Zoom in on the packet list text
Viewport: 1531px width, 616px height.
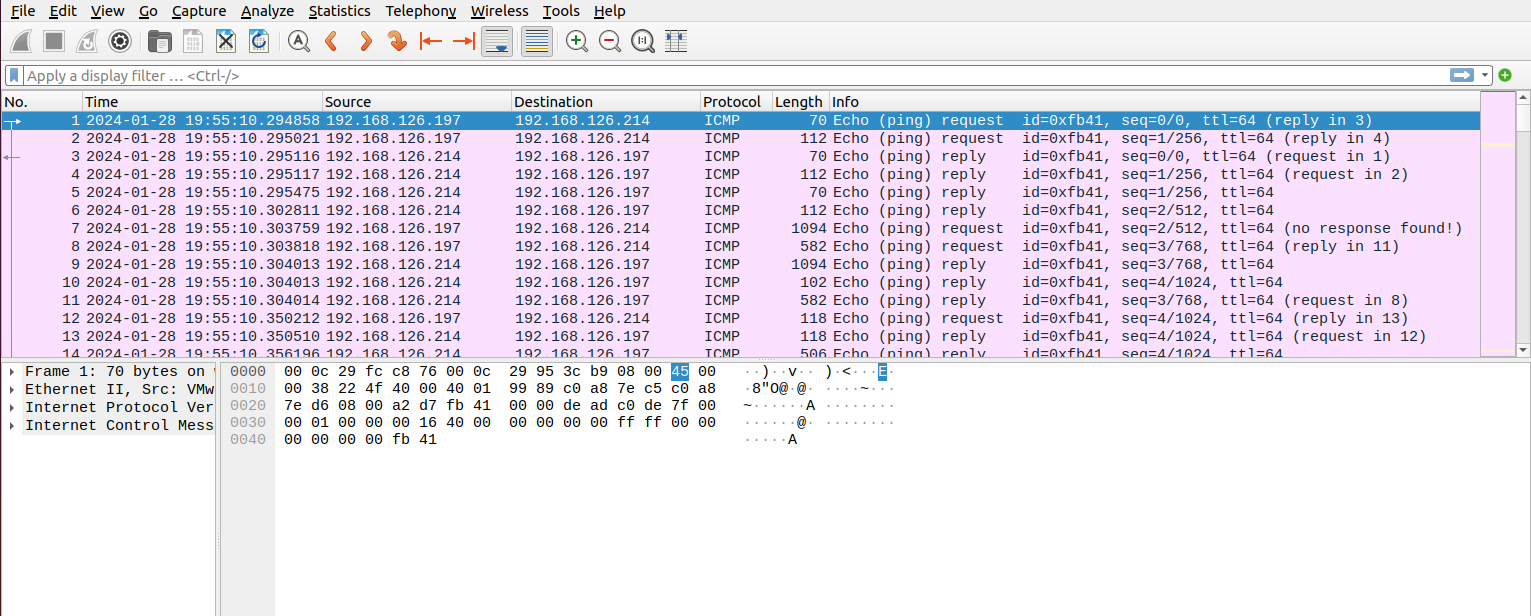(576, 41)
